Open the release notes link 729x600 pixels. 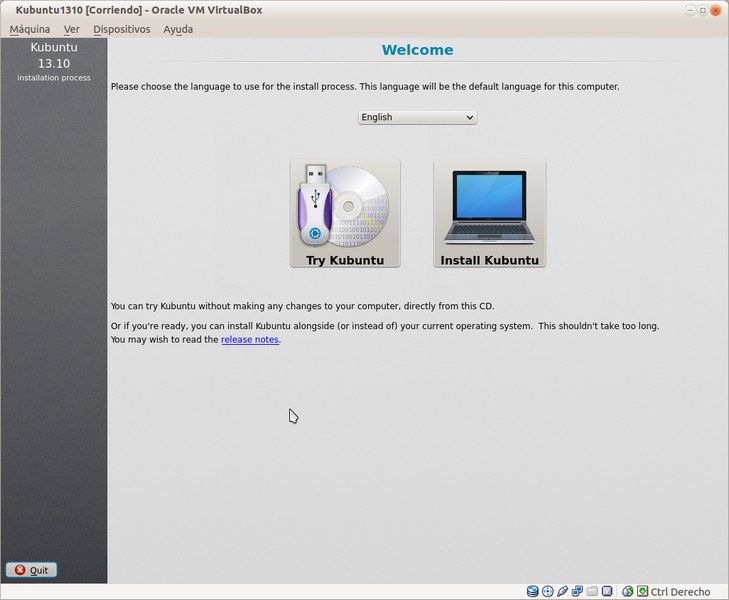click(250, 339)
